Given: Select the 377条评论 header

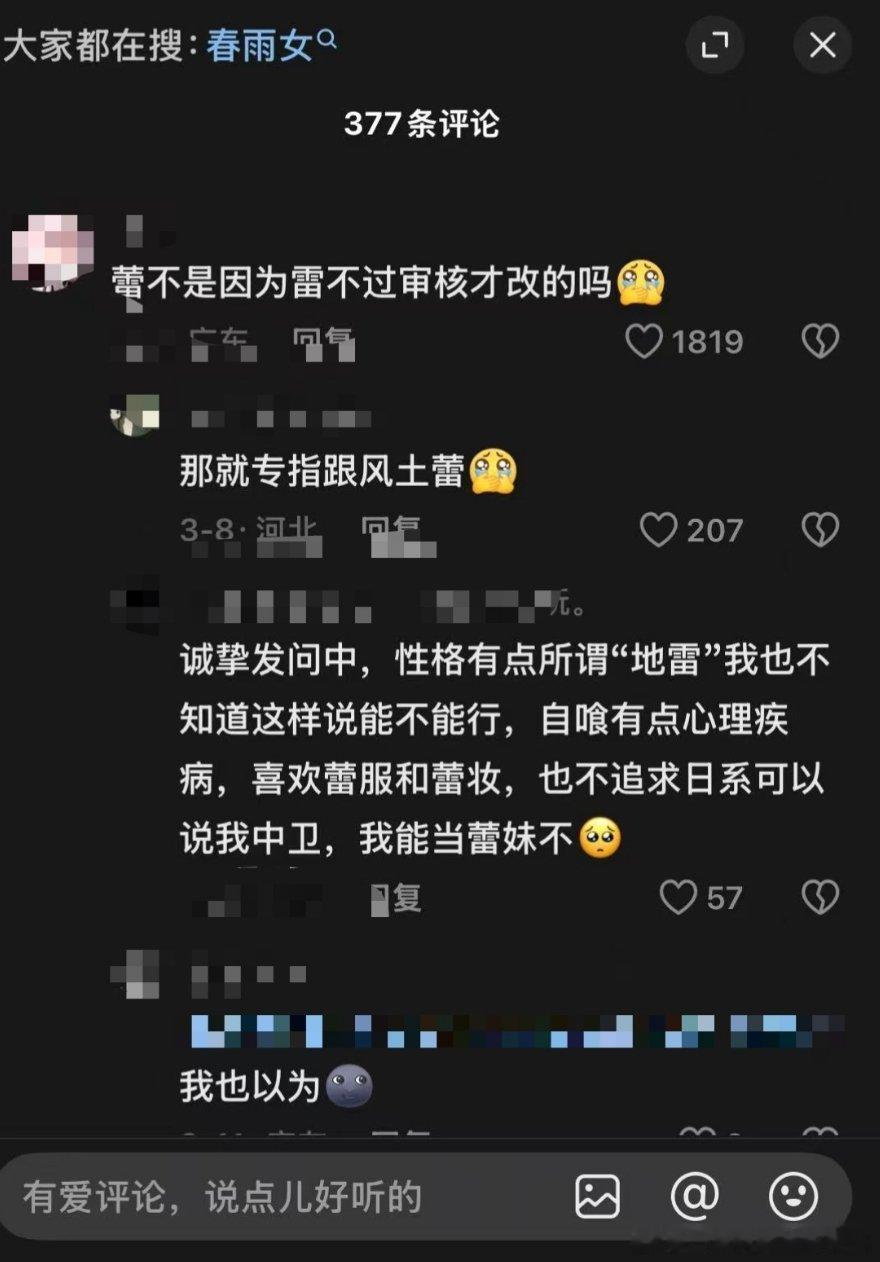Looking at the screenshot, I should (x=422, y=124).
